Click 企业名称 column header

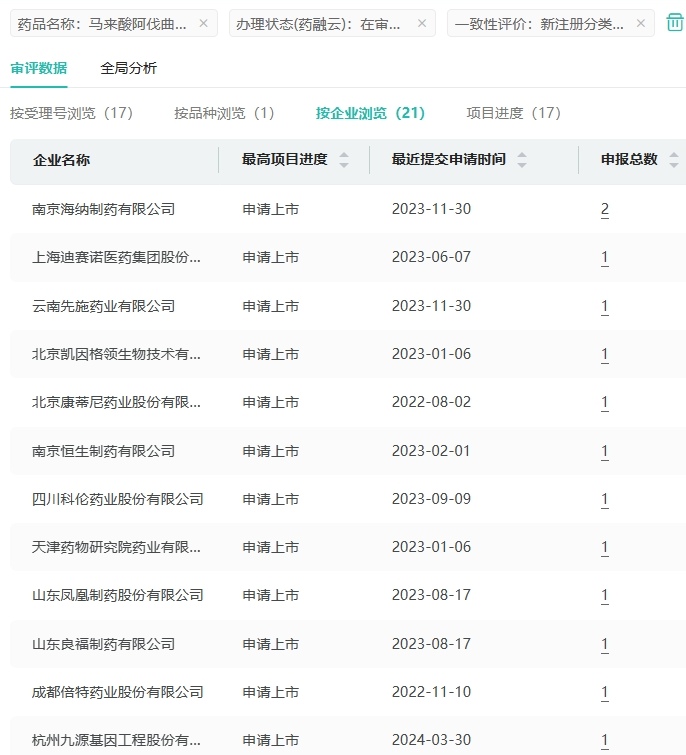pyautogui.click(x=61, y=160)
